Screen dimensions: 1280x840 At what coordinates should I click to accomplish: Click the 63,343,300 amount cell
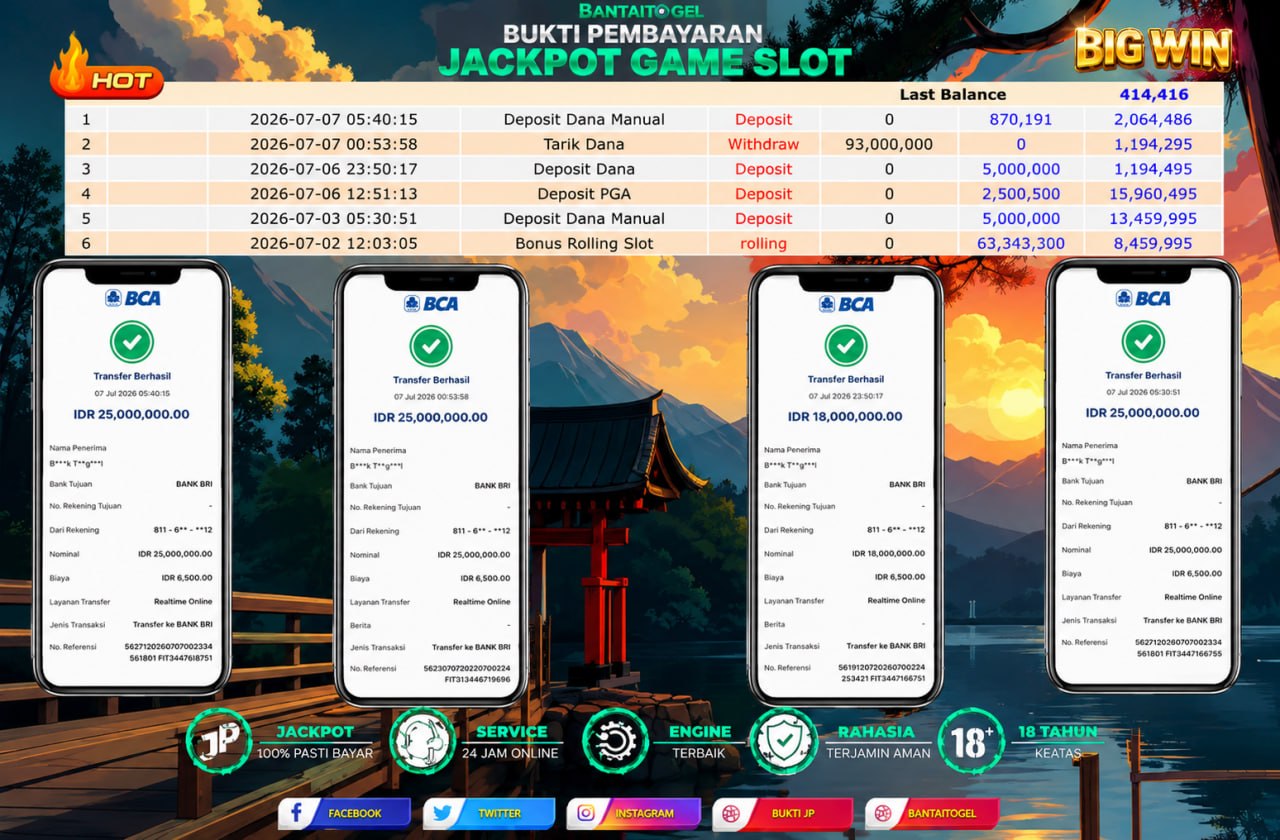click(x=1021, y=243)
